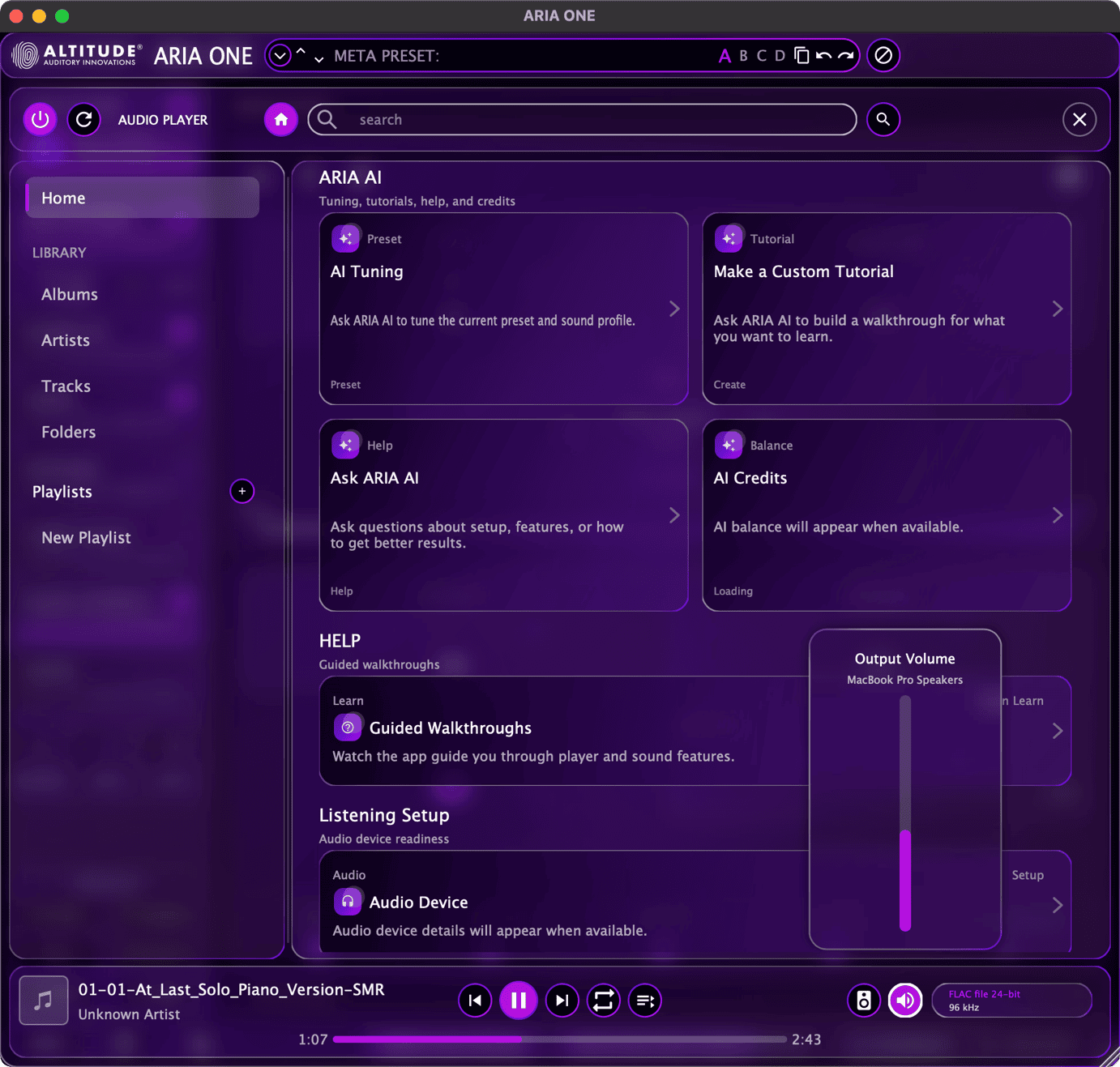The image size is (1120, 1067).
Task: Click the Balance sparkle icon
Action: coord(729,445)
